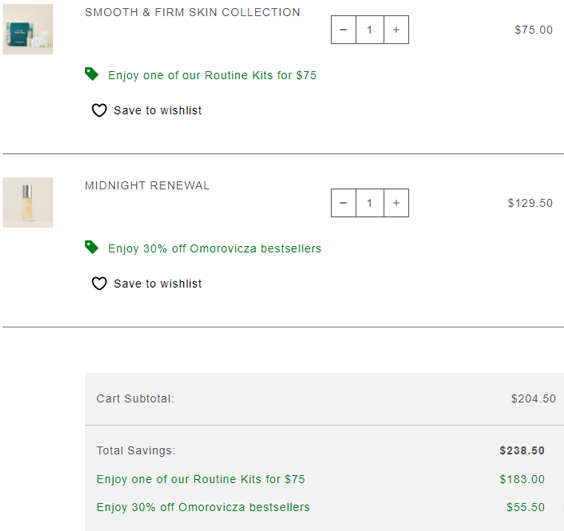This screenshot has width=564, height=531.
Task: Click Routine Kits offer in Total Savings summary
Action: click(x=201, y=479)
